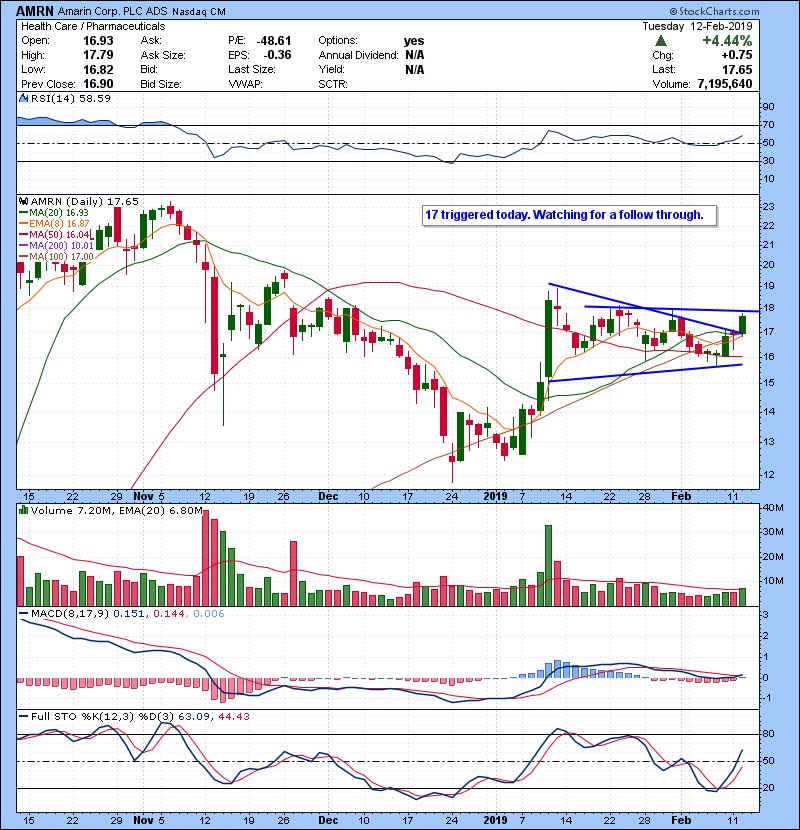Click the tallest red volume bar in November
This screenshot has width=800, height=830.
click(x=205, y=558)
